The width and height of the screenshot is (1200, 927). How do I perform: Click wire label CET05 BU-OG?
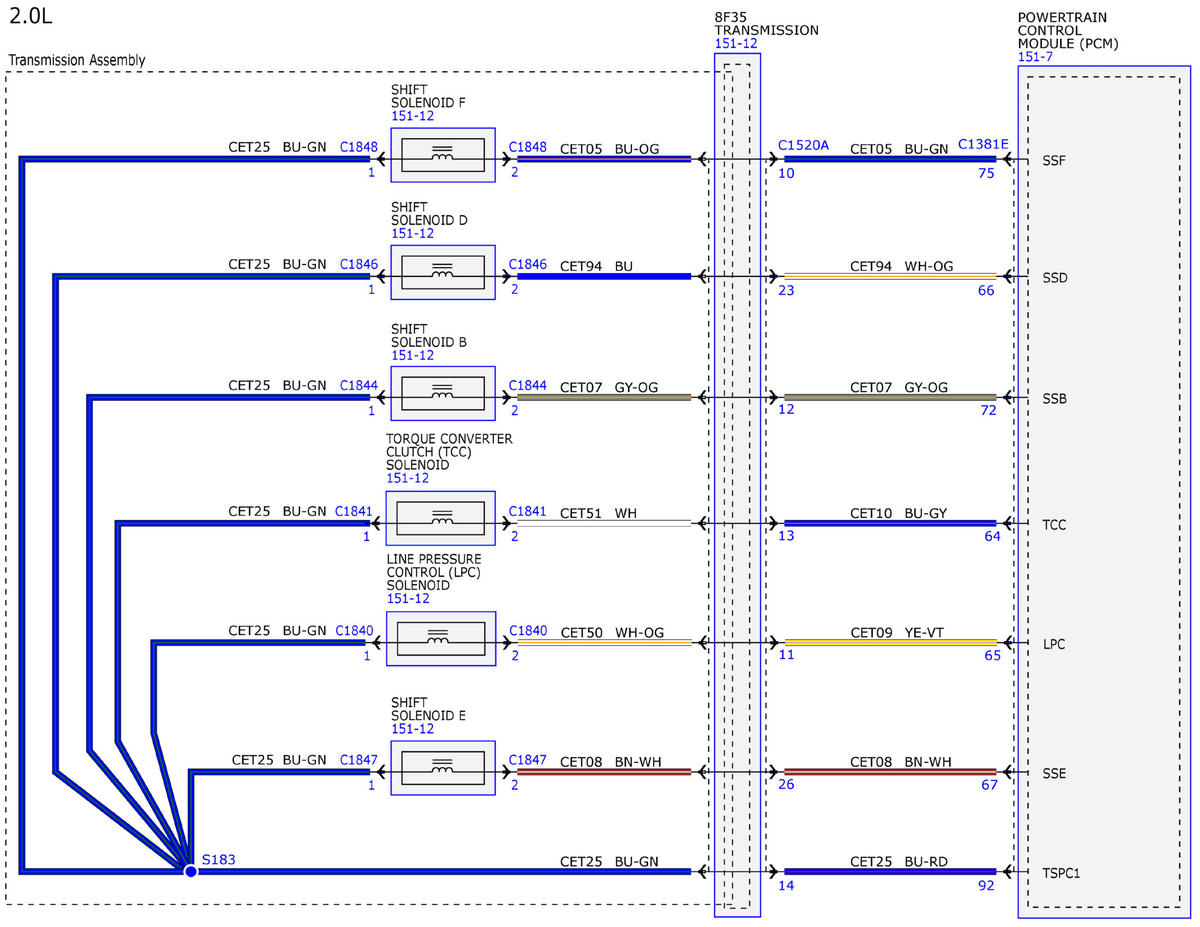coord(609,148)
